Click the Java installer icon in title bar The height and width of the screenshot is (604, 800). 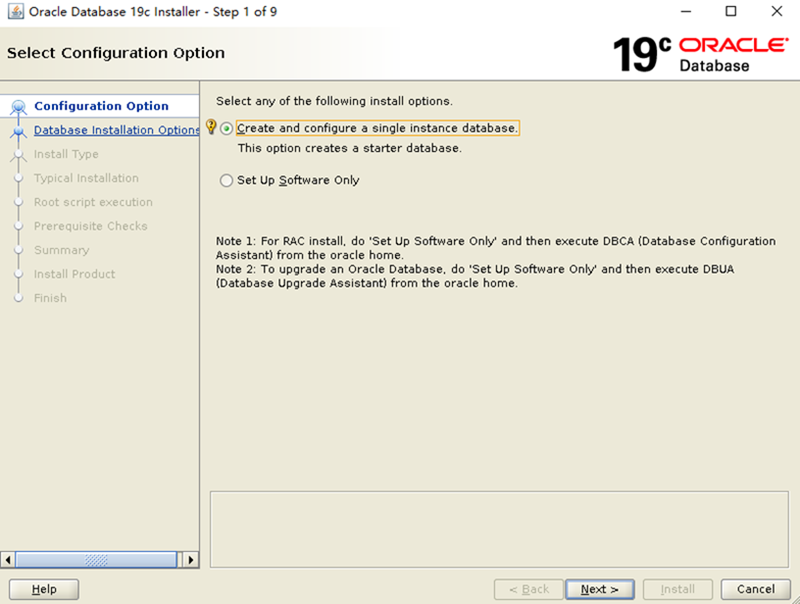pos(15,12)
